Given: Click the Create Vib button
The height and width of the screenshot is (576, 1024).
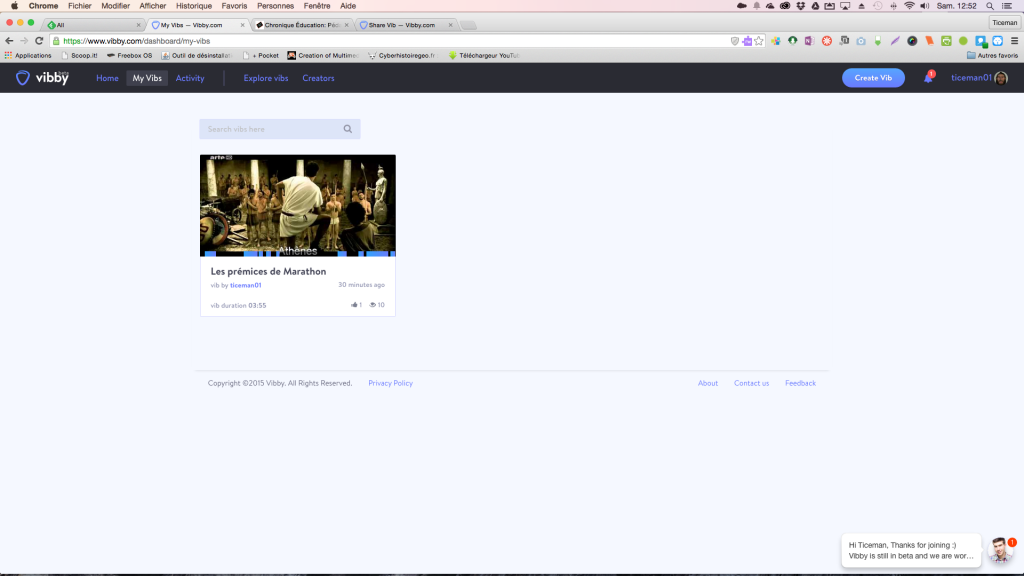Looking at the screenshot, I should (x=873, y=78).
